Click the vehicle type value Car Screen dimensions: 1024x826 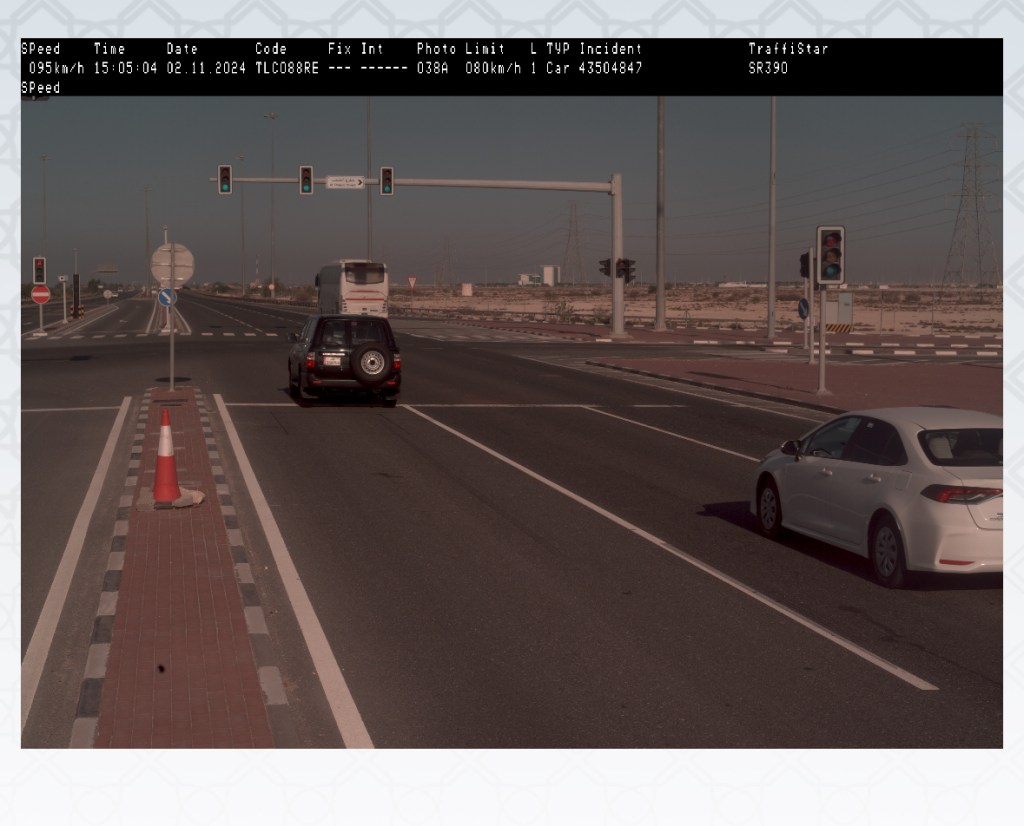(557, 68)
